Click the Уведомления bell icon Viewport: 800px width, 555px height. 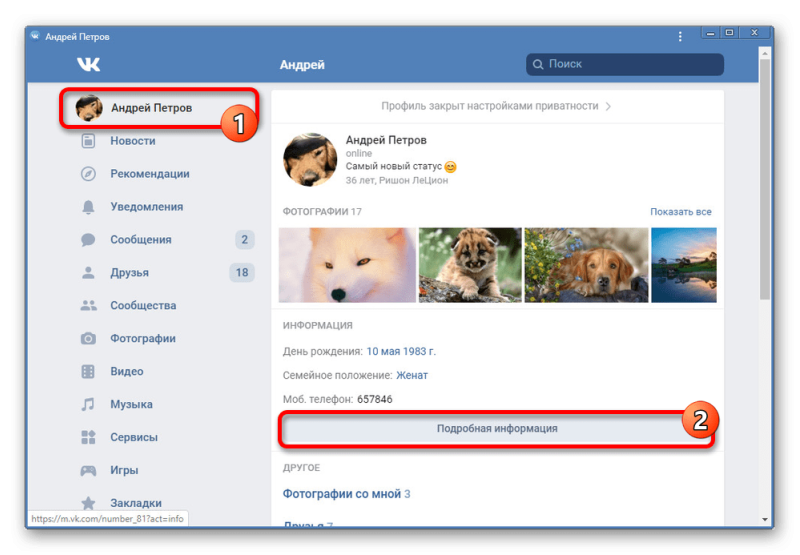88,207
